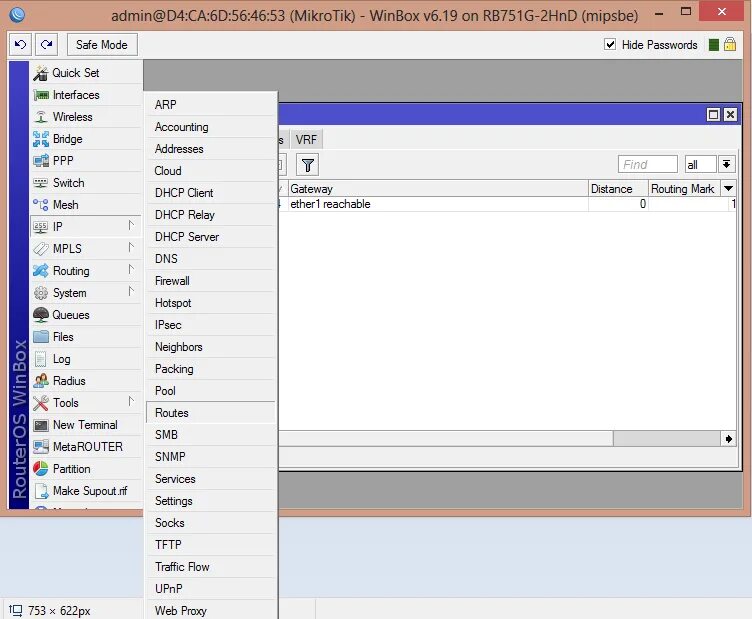Click the System gear icon
Image resolution: width=752 pixels, height=619 pixels.
click(x=41, y=293)
